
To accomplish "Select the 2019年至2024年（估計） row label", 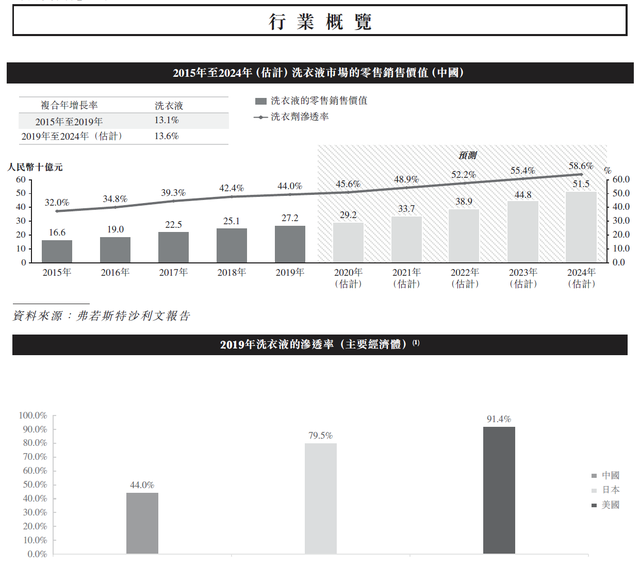I will point(72,136).
